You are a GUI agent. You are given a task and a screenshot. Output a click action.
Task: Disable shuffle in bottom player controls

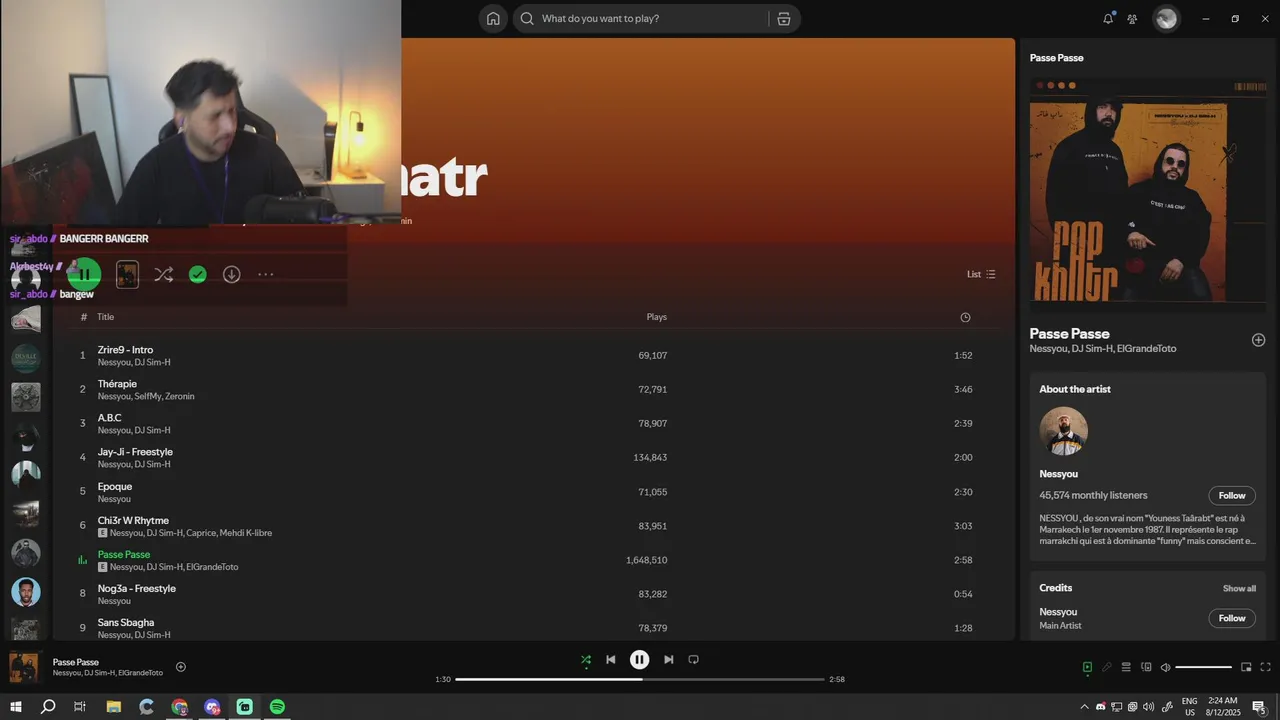(586, 659)
